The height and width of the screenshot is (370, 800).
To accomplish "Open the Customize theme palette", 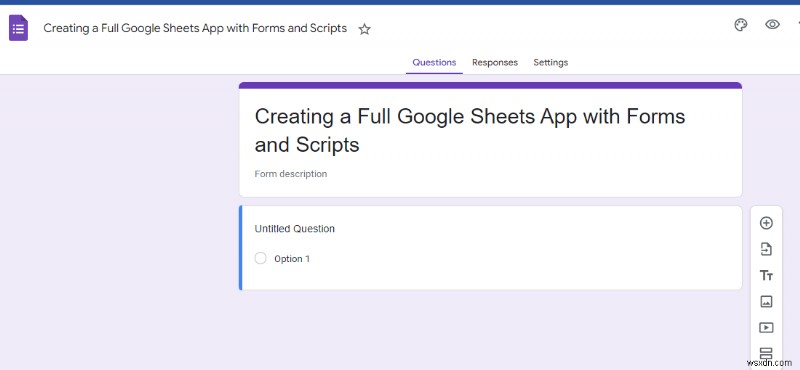I will click(x=741, y=24).
